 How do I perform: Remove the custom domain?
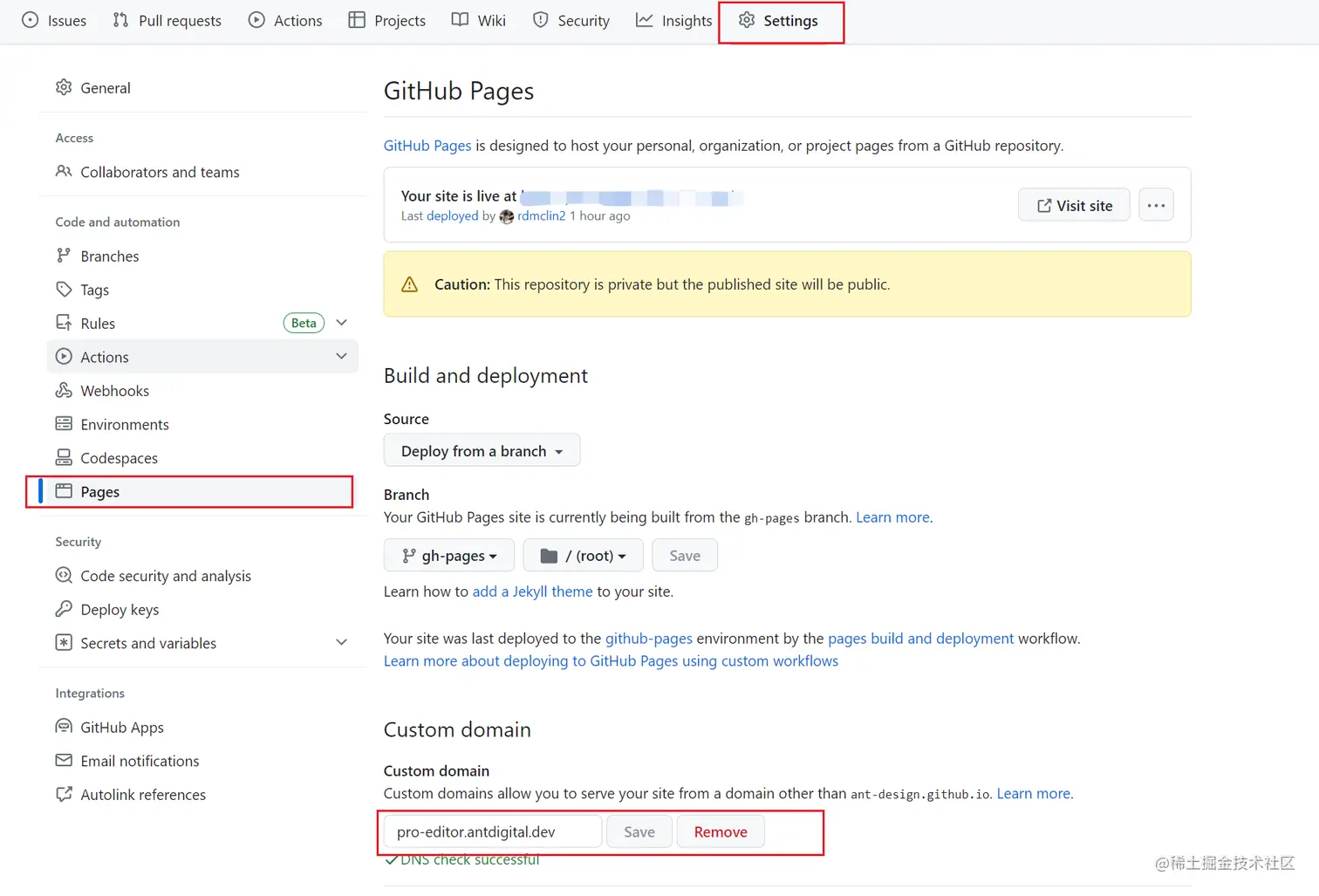click(x=721, y=831)
